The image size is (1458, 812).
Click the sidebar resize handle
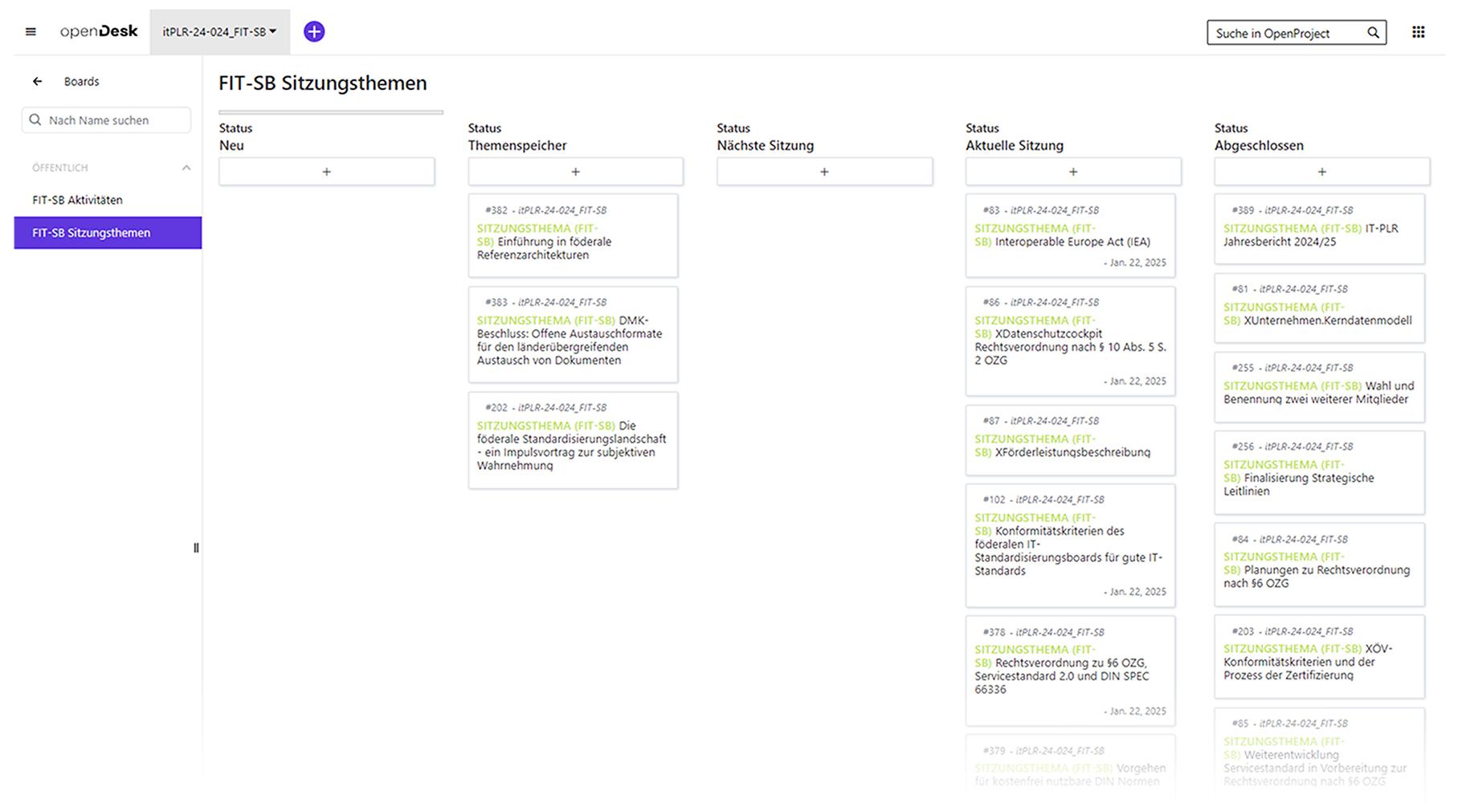[196, 548]
